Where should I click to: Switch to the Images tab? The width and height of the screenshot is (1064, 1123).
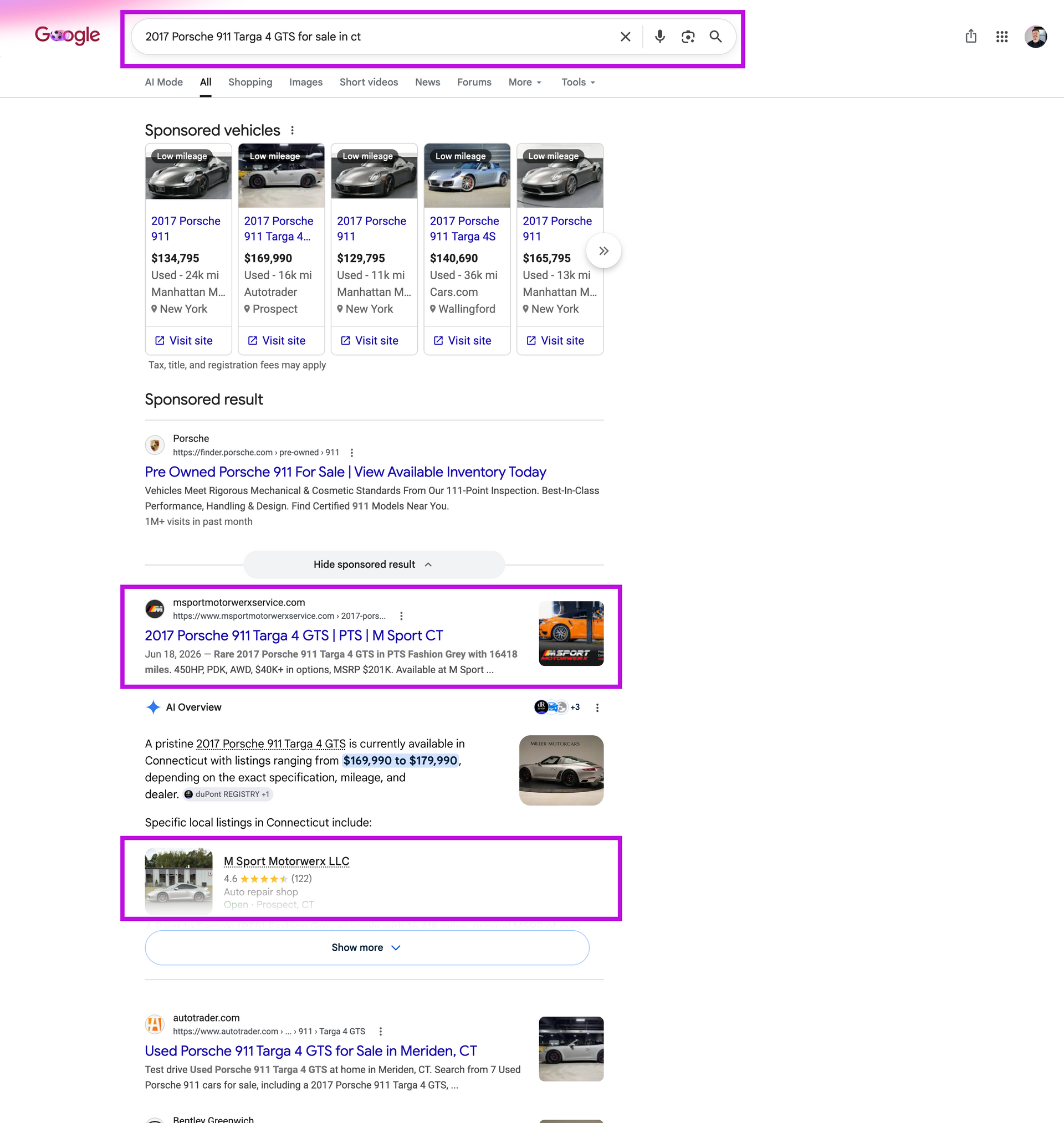[306, 82]
